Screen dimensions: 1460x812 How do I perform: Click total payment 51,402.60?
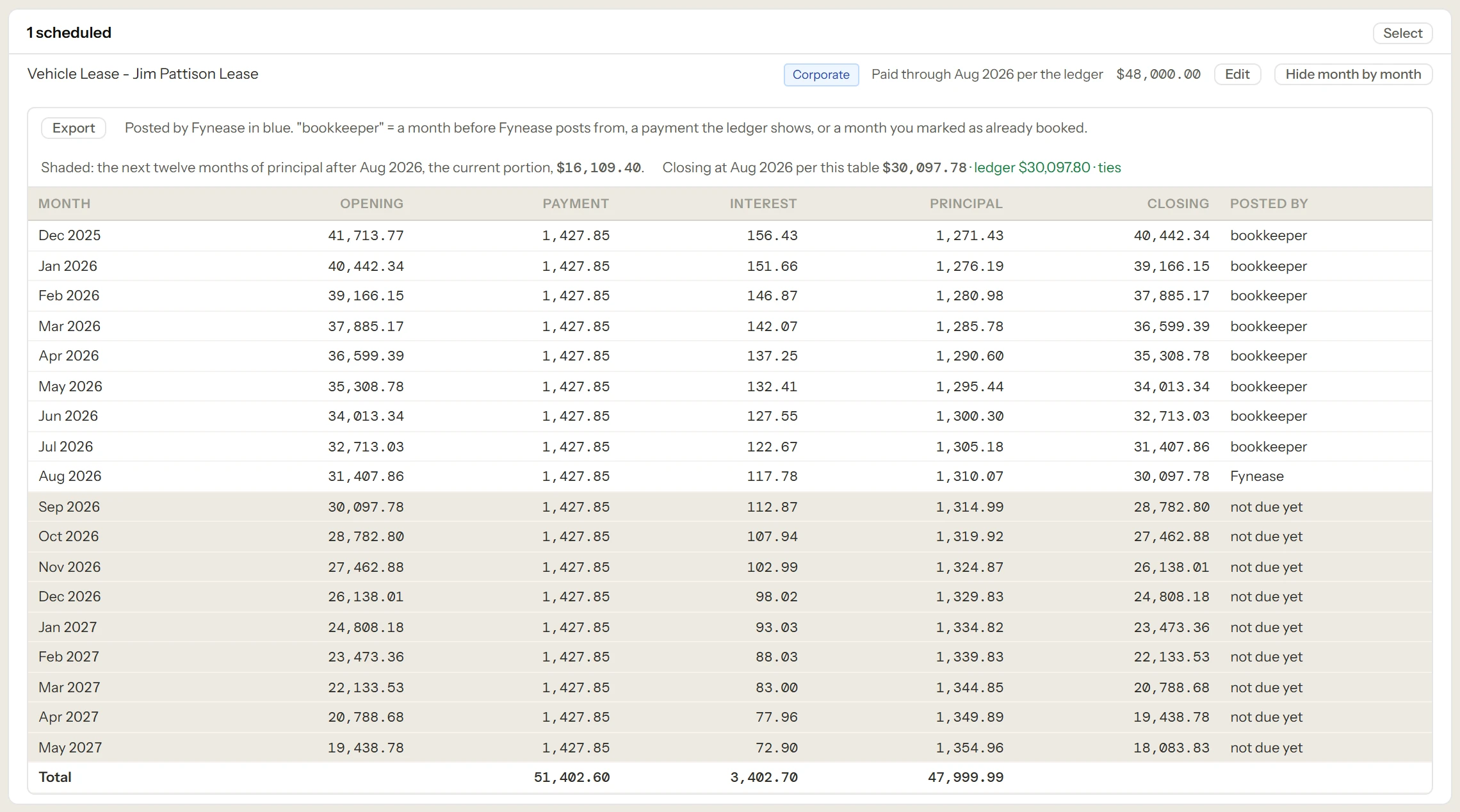click(x=571, y=777)
